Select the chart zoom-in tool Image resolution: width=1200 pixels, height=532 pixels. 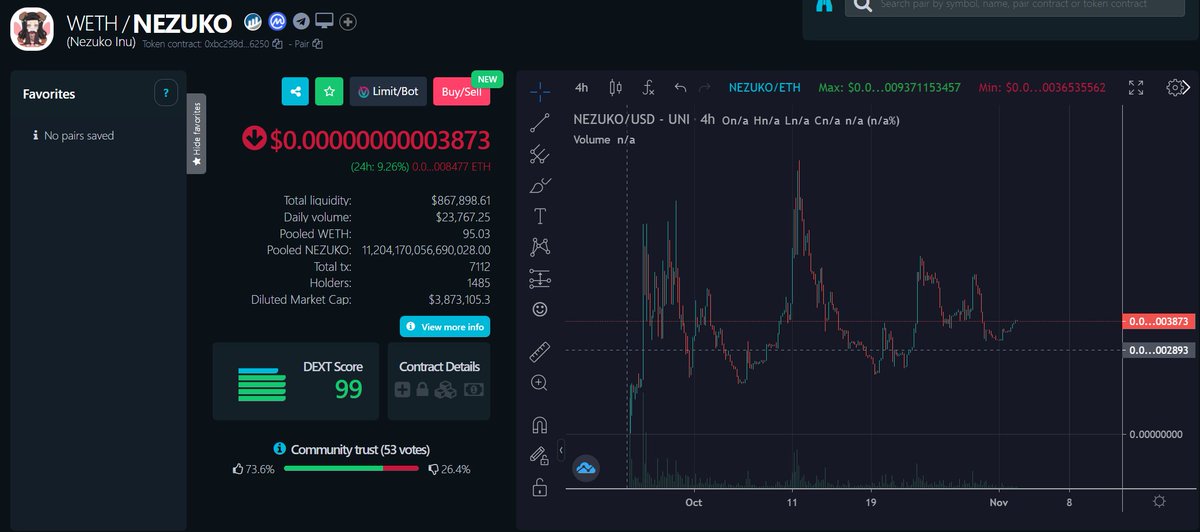point(540,382)
